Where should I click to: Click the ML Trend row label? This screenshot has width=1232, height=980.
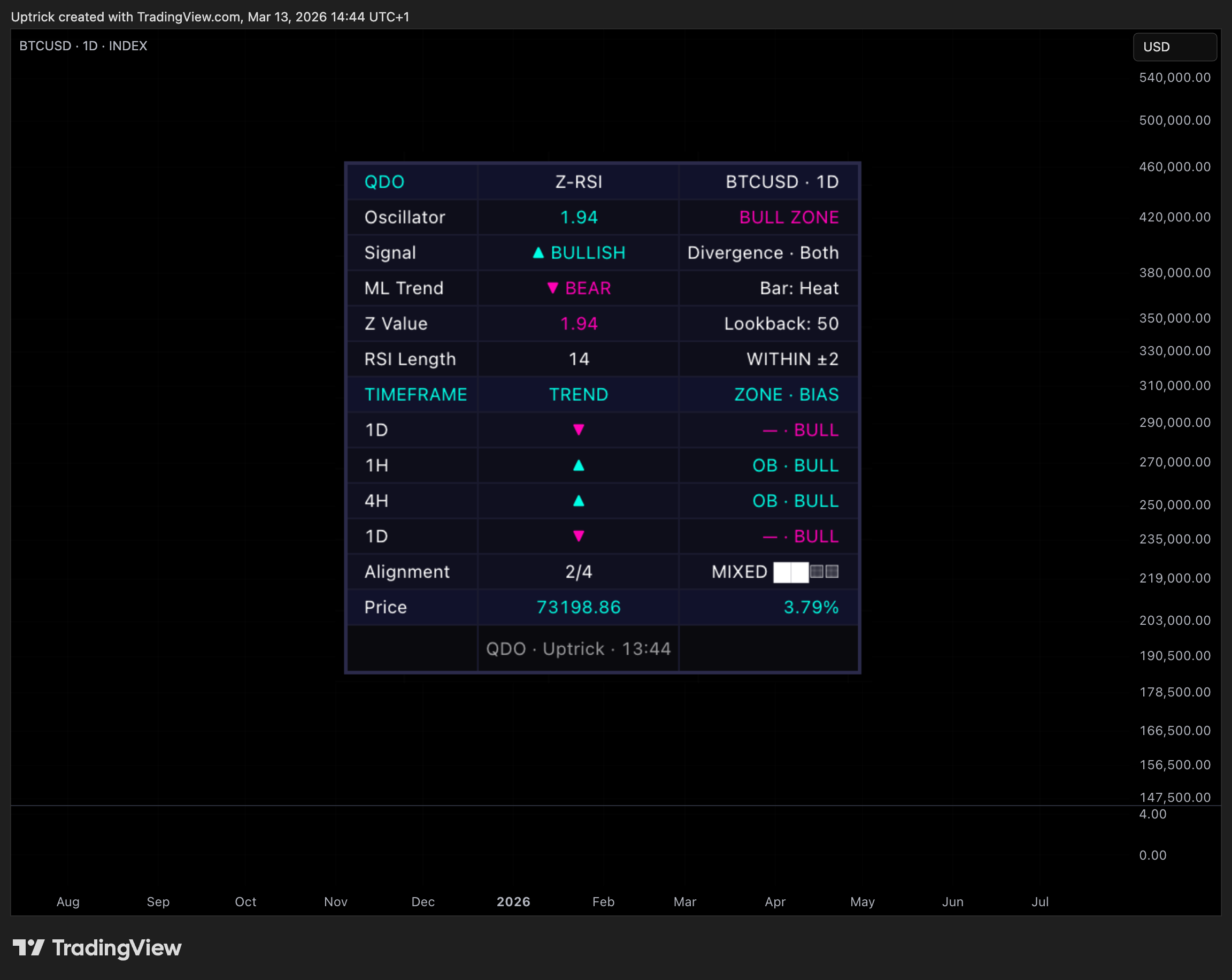[404, 288]
